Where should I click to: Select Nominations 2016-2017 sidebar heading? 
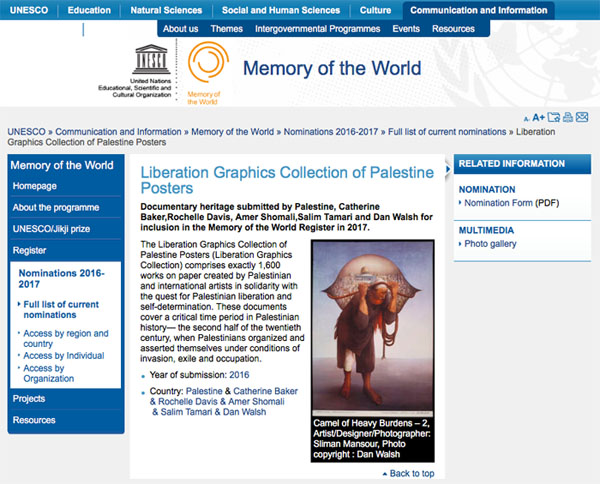61,279
